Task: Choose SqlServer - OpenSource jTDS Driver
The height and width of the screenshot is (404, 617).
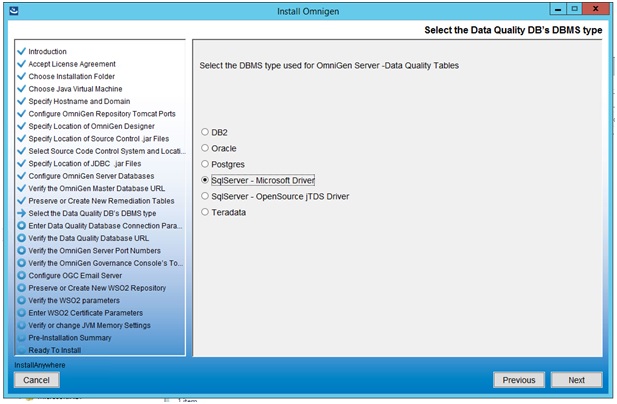Action: tap(205, 196)
